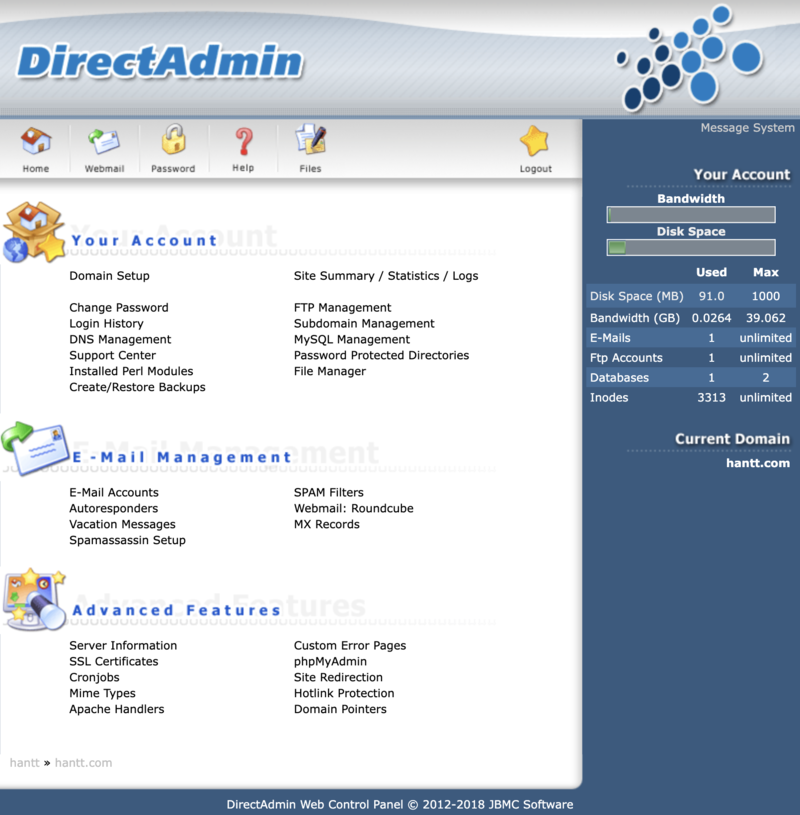The image size is (800, 815).
Task: Click the E-Mails row label
Action: 610,338
